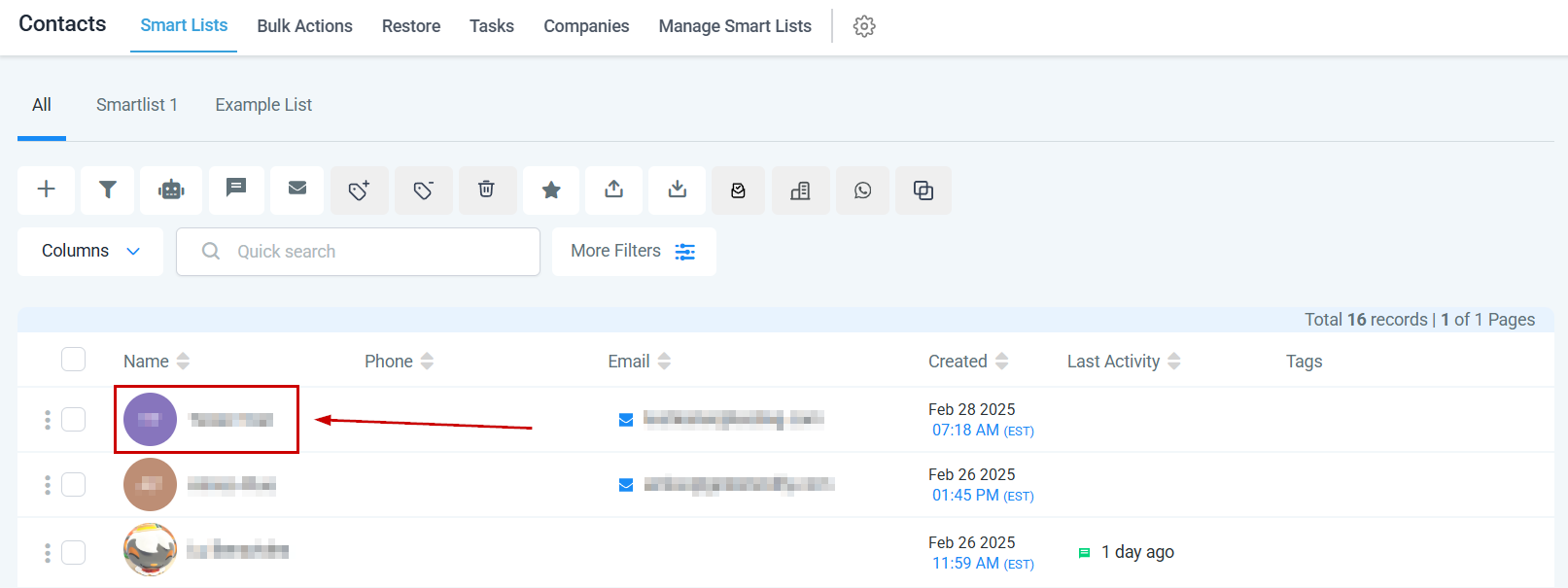This screenshot has width=1568, height=588.
Task: Open the funnel filter icon
Action: click(x=108, y=190)
